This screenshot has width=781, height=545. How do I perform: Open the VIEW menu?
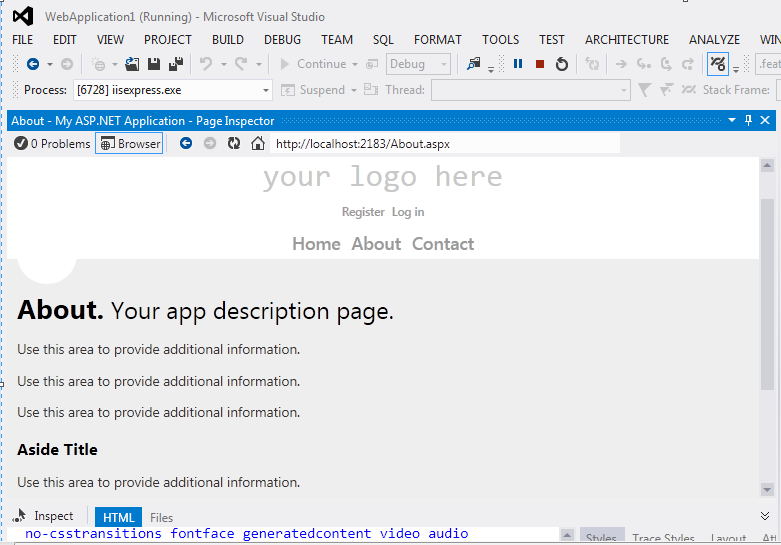(110, 40)
